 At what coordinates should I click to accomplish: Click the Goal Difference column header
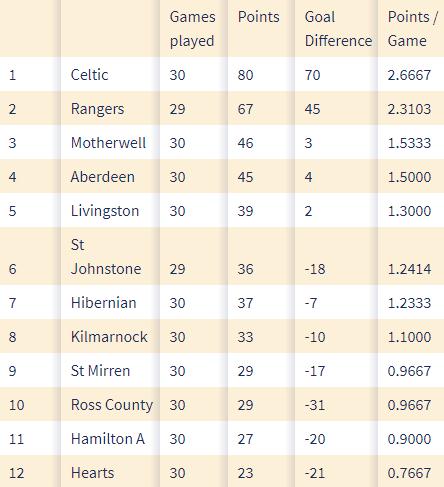tap(338, 29)
